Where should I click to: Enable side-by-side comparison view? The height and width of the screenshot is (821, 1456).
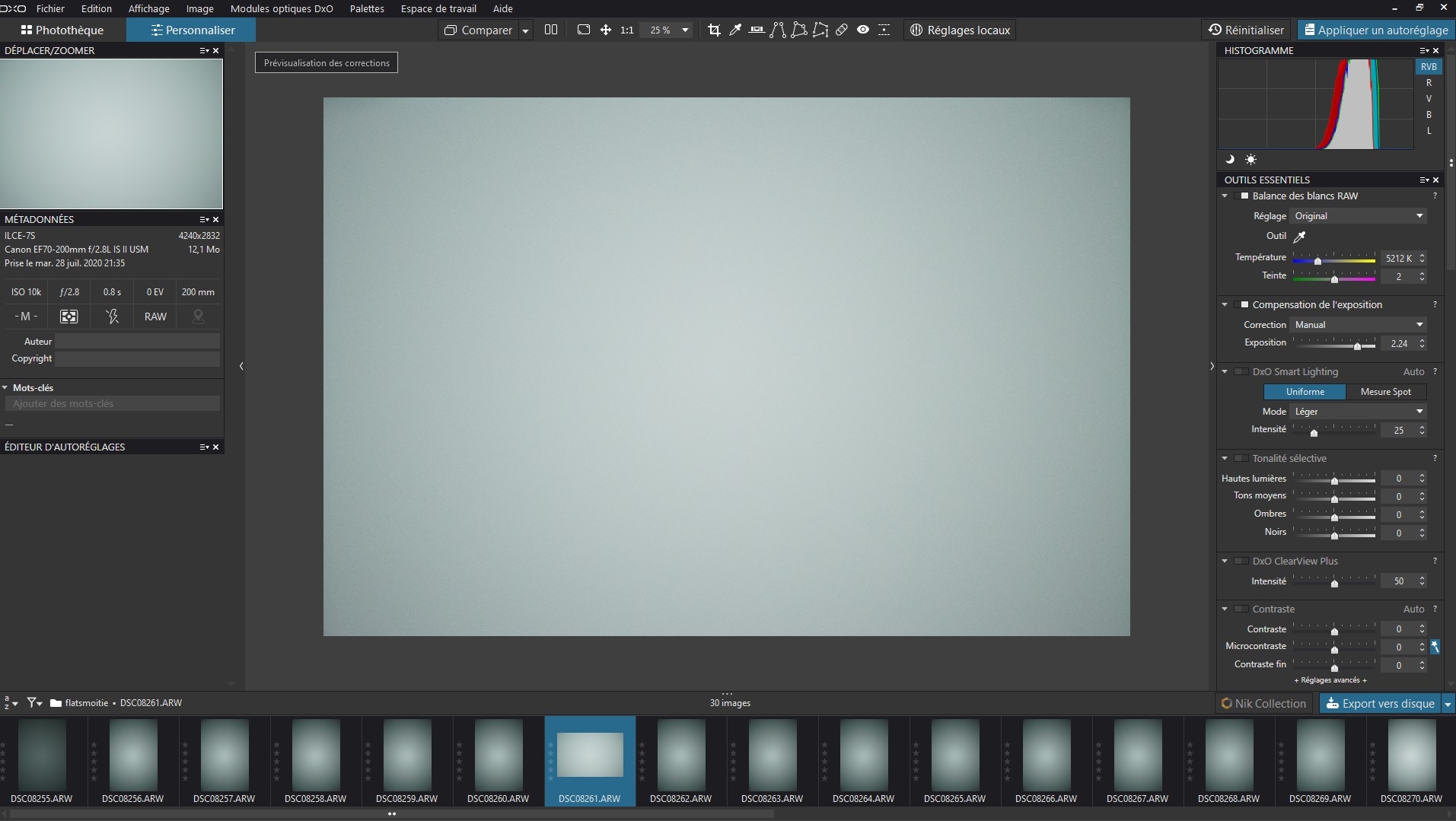[x=551, y=30]
